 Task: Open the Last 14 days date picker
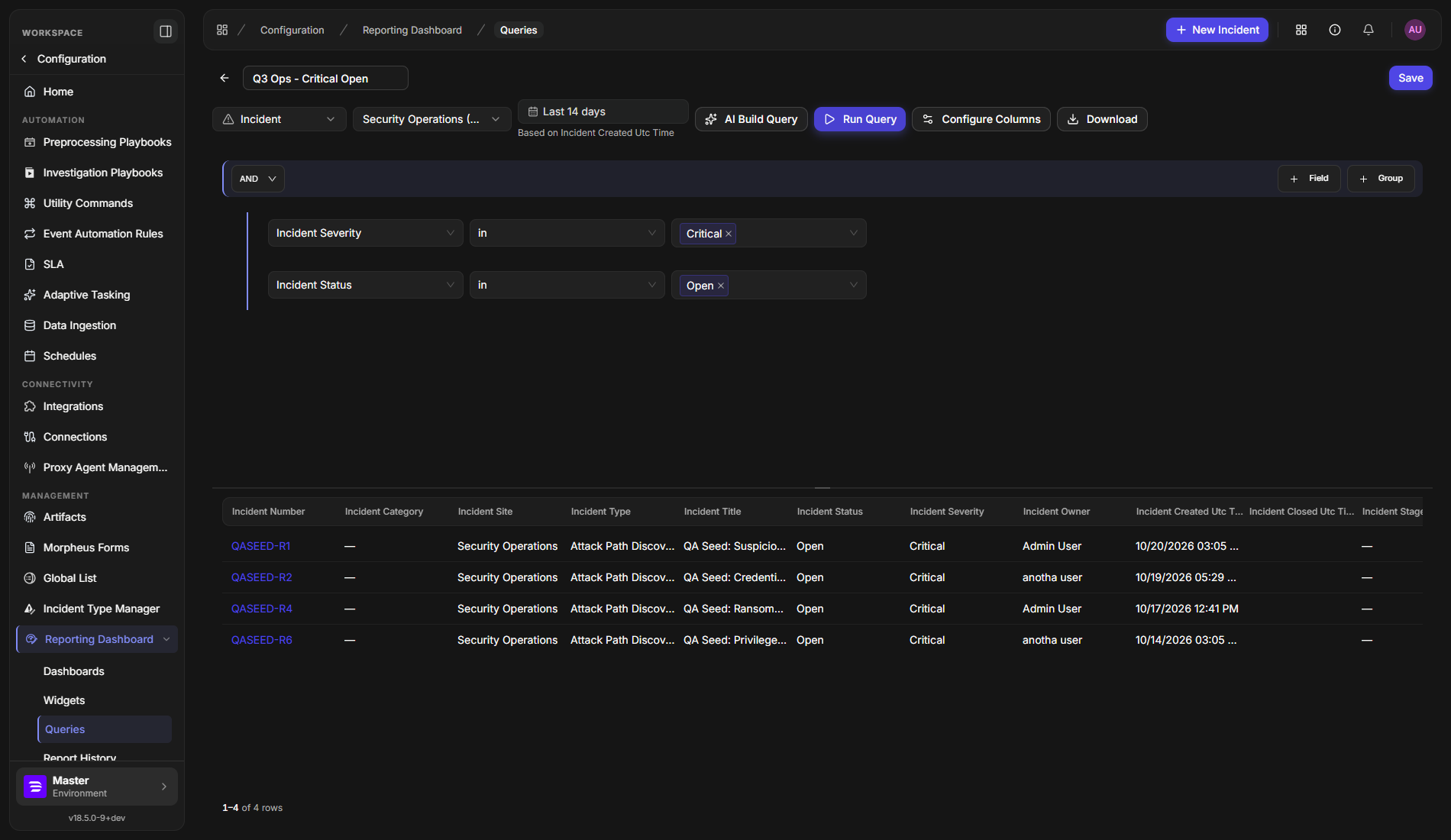point(603,111)
